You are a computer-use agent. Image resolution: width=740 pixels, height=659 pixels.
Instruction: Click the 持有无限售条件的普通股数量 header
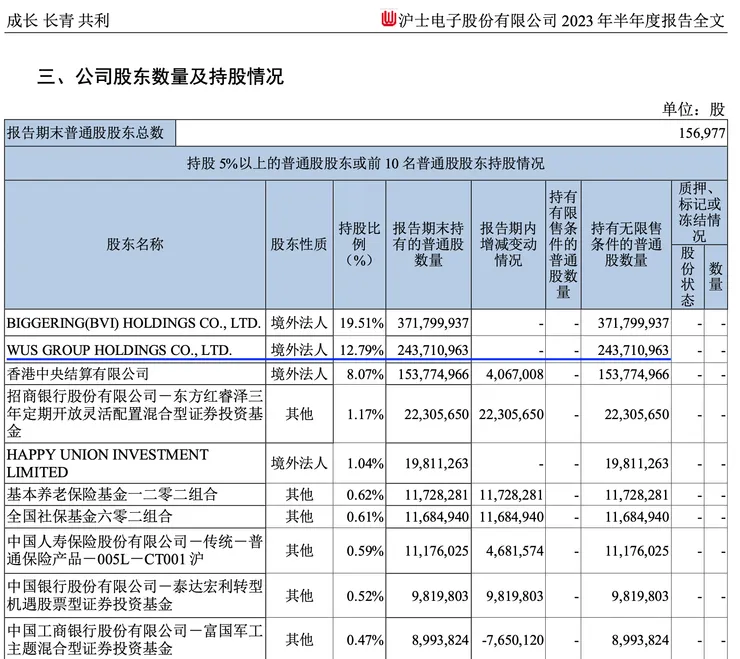[626, 245]
